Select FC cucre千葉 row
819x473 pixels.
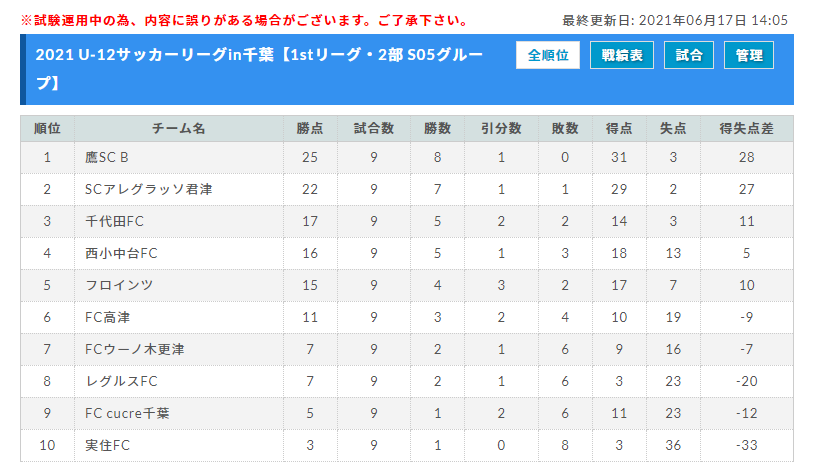point(407,413)
